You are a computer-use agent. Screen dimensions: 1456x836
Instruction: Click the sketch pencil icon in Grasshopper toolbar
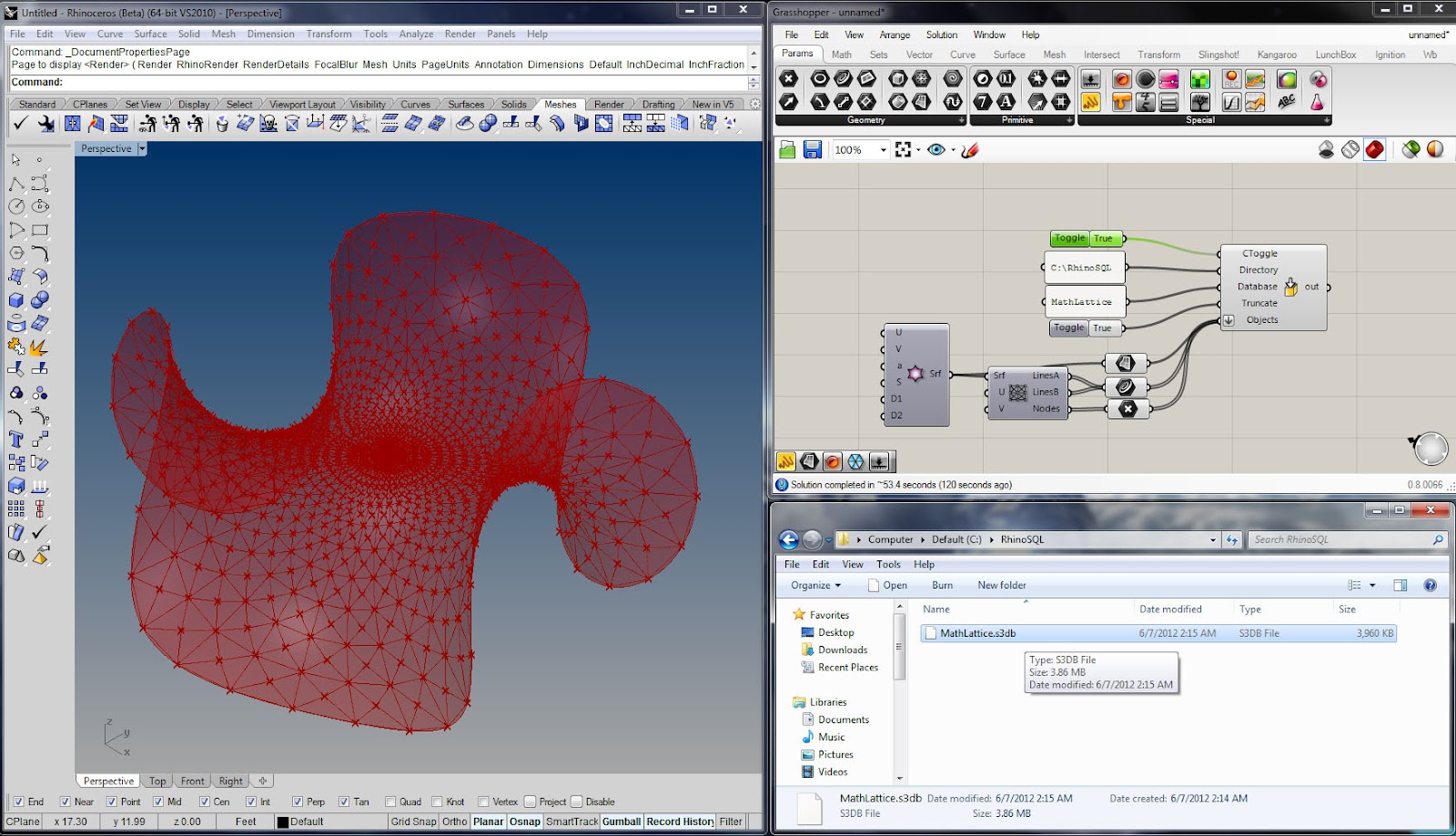(x=970, y=150)
